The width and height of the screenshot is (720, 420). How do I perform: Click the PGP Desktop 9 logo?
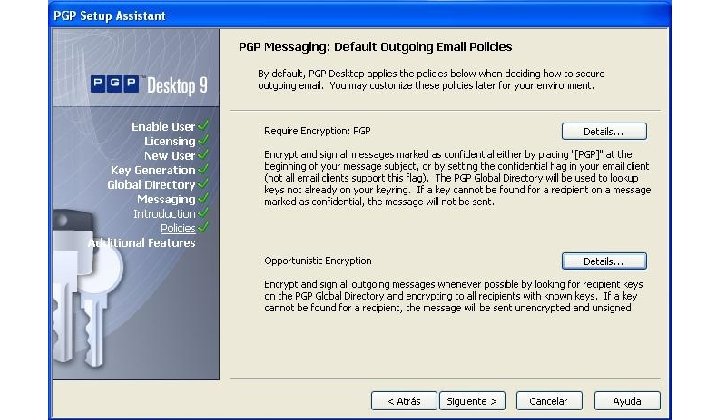point(149,85)
